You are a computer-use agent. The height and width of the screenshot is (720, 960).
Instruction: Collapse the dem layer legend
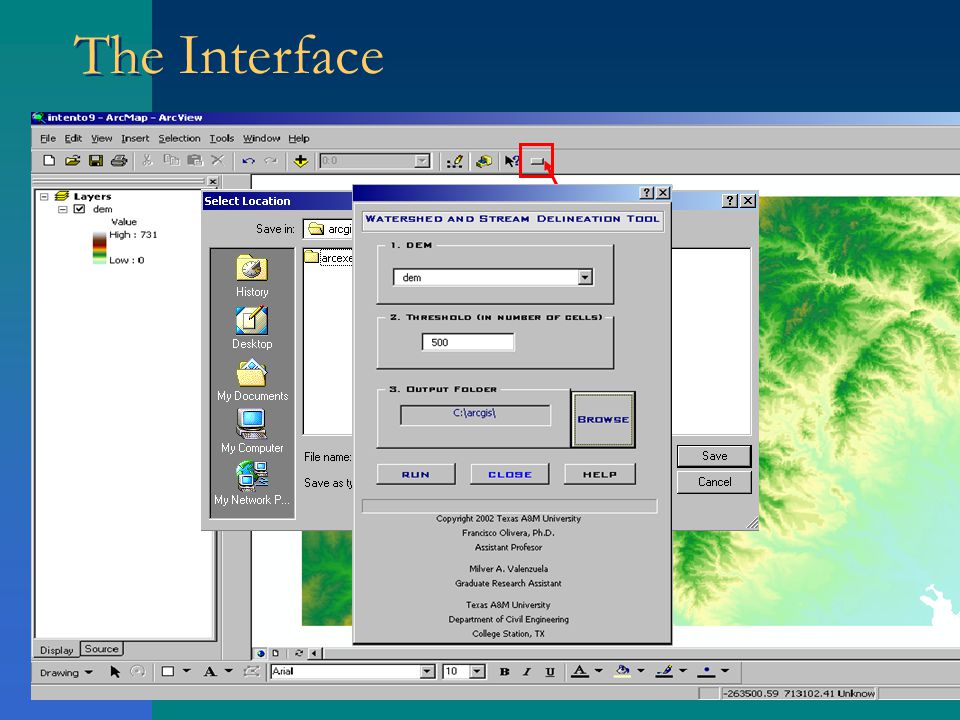point(62,209)
